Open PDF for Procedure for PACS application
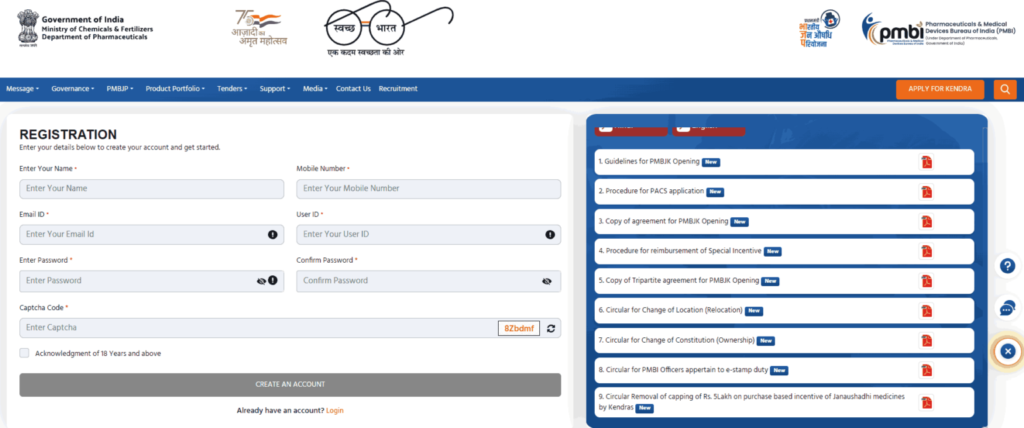The image size is (1024, 428). [926, 191]
